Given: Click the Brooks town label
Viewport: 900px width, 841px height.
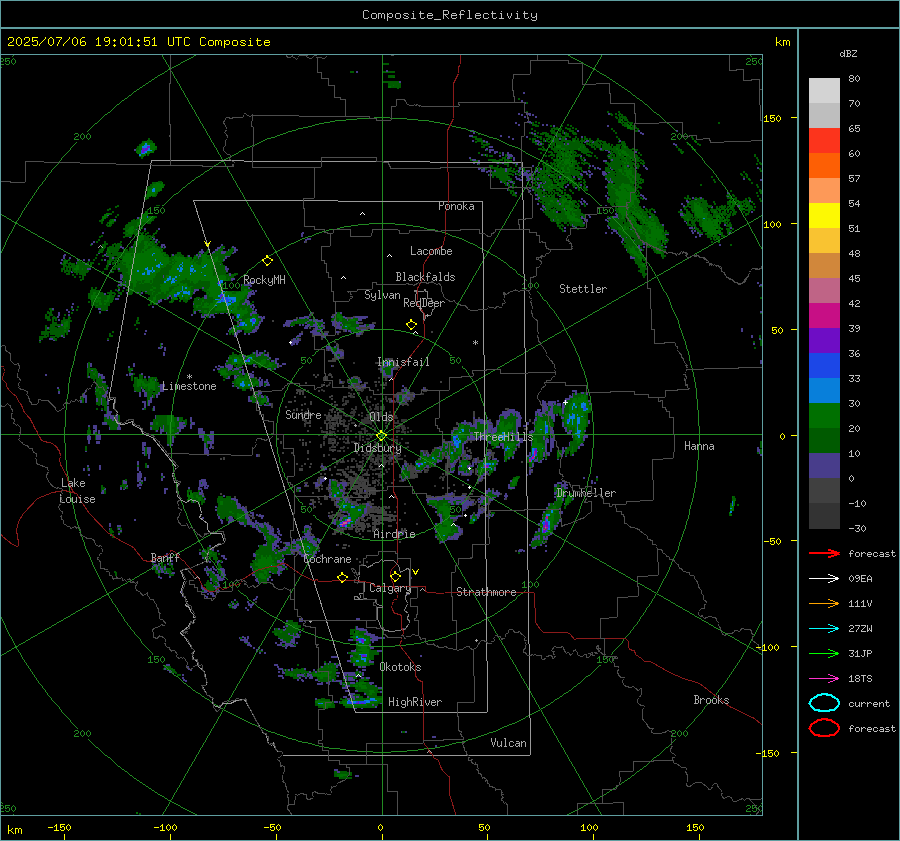Looking at the screenshot, I should [711, 700].
